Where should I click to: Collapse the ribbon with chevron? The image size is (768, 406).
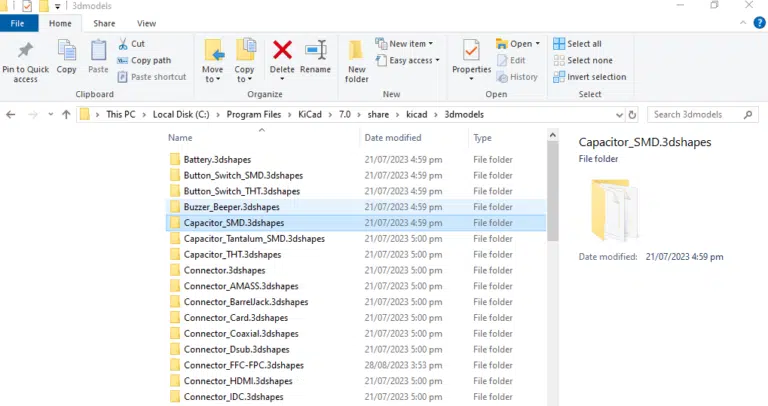pyautogui.click(x=743, y=23)
